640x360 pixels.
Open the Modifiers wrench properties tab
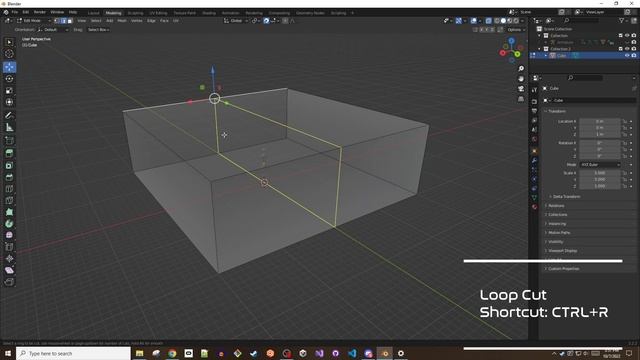point(534,160)
